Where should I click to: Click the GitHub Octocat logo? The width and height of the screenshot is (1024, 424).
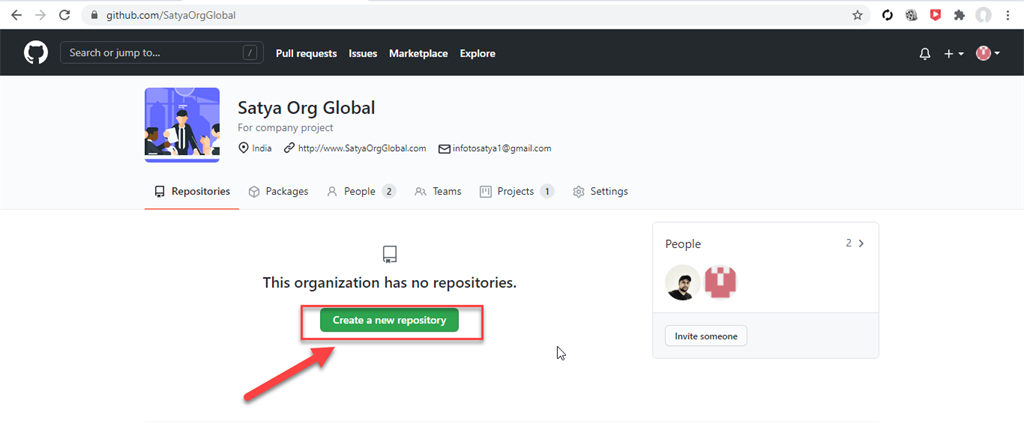[36, 53]
